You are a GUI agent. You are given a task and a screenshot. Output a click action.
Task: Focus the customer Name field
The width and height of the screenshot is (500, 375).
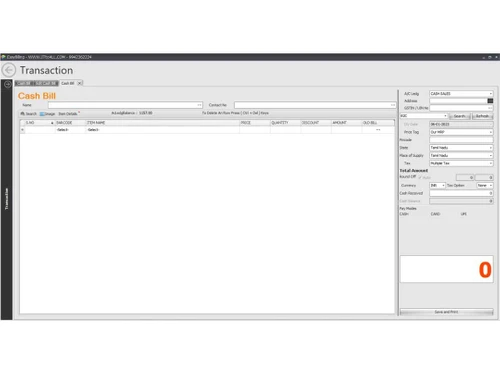pos(125,105)
